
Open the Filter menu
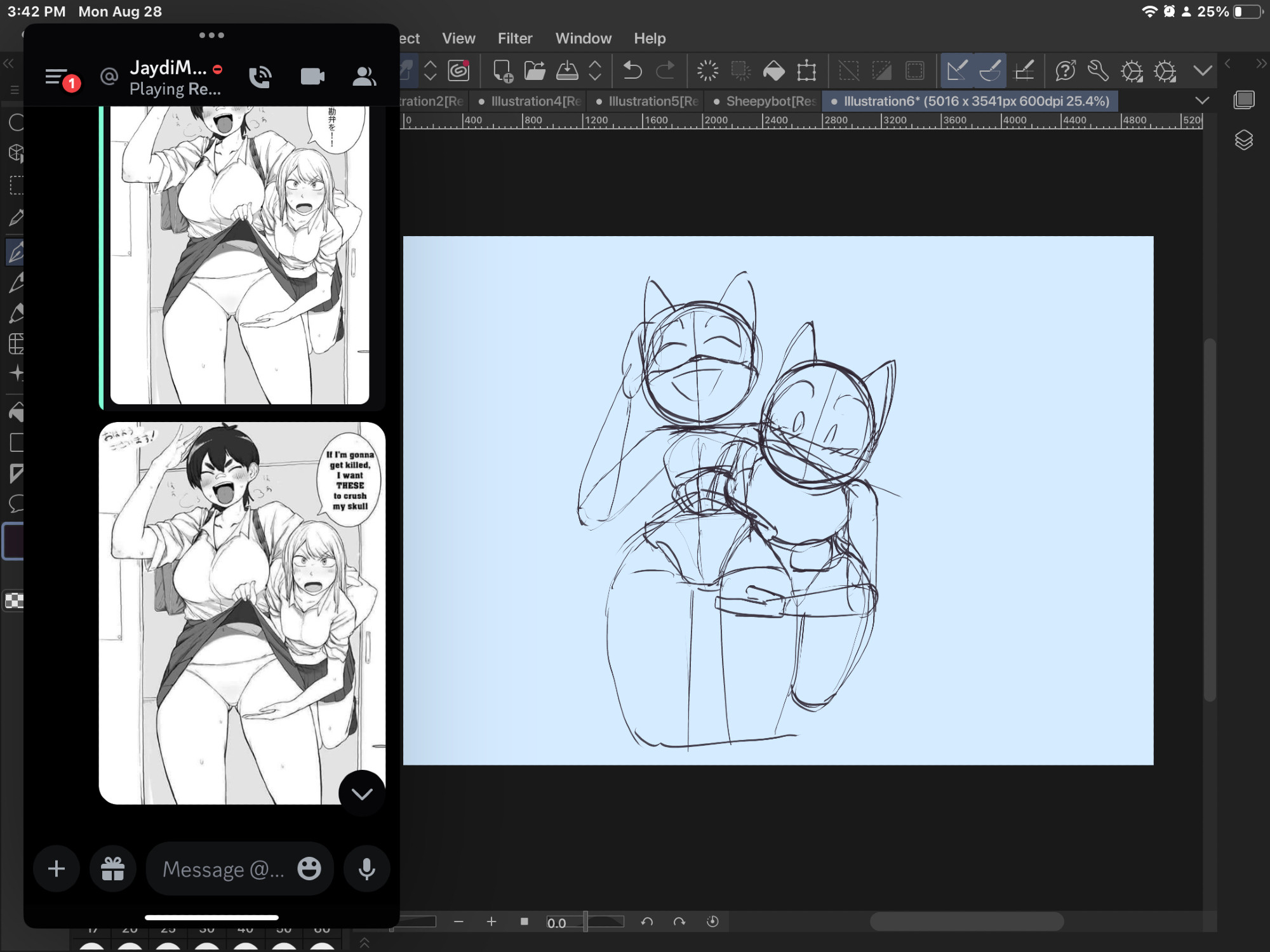point(514,39)
